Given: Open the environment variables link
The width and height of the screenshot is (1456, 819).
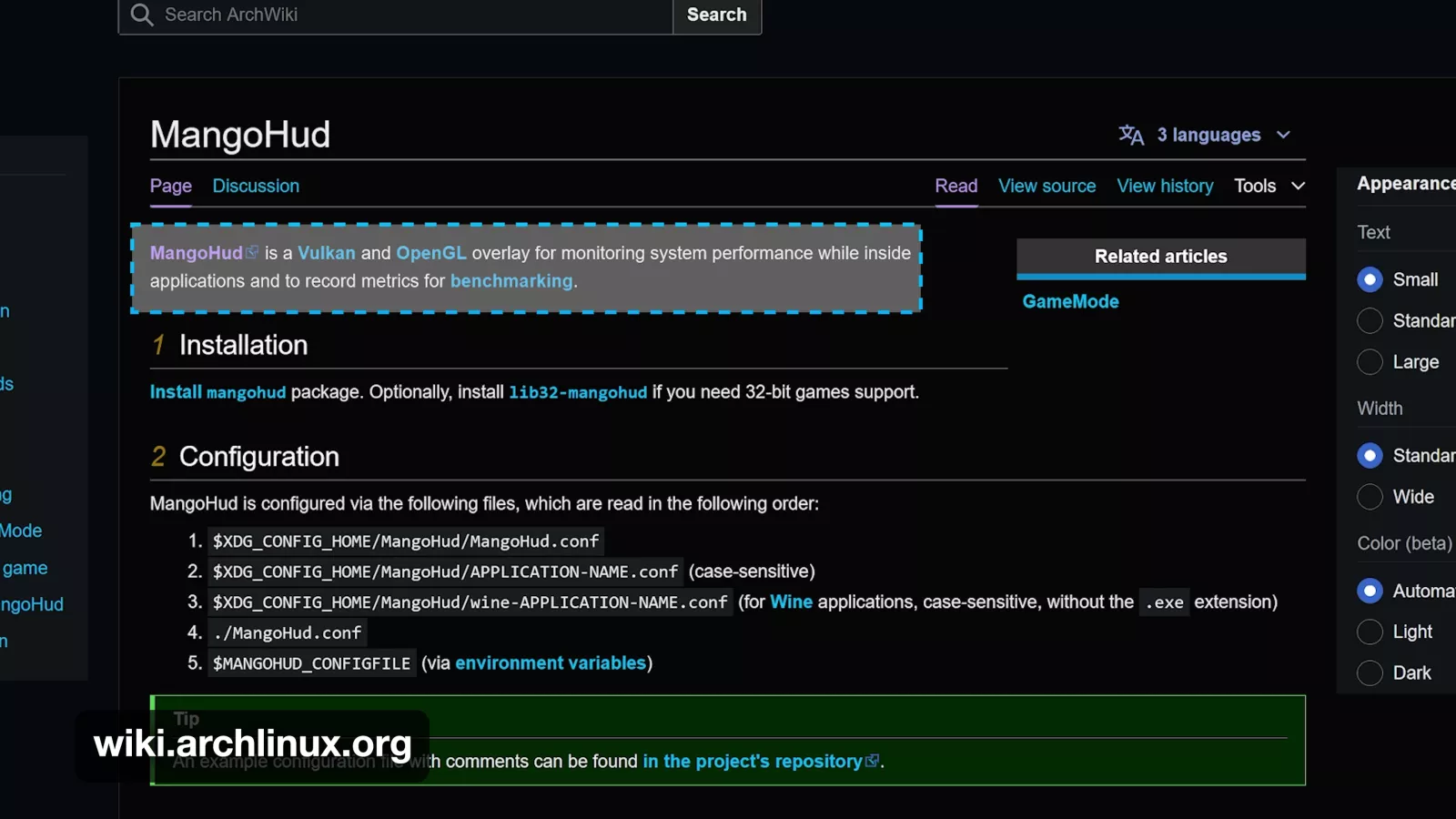Looking at the screenshot, I should pyautogui.click(x=551, y=663).
